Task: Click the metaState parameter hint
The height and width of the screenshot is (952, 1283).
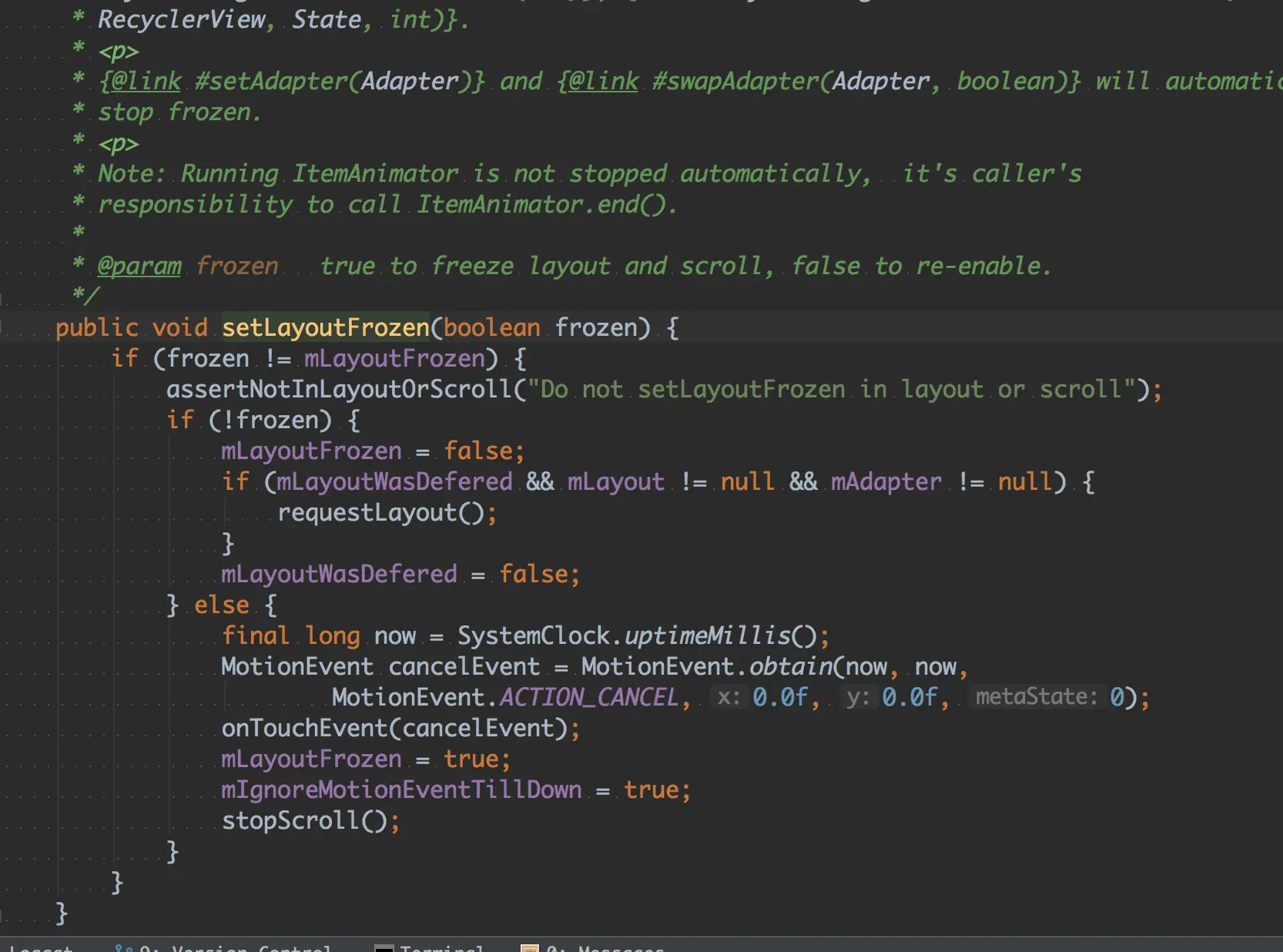Action: click(x=1036, y=697)
